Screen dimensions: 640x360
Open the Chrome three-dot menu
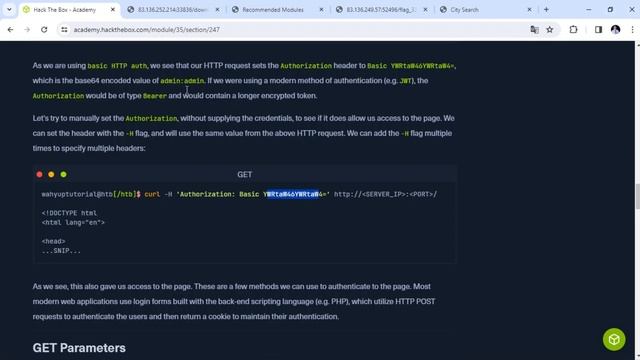632,29
